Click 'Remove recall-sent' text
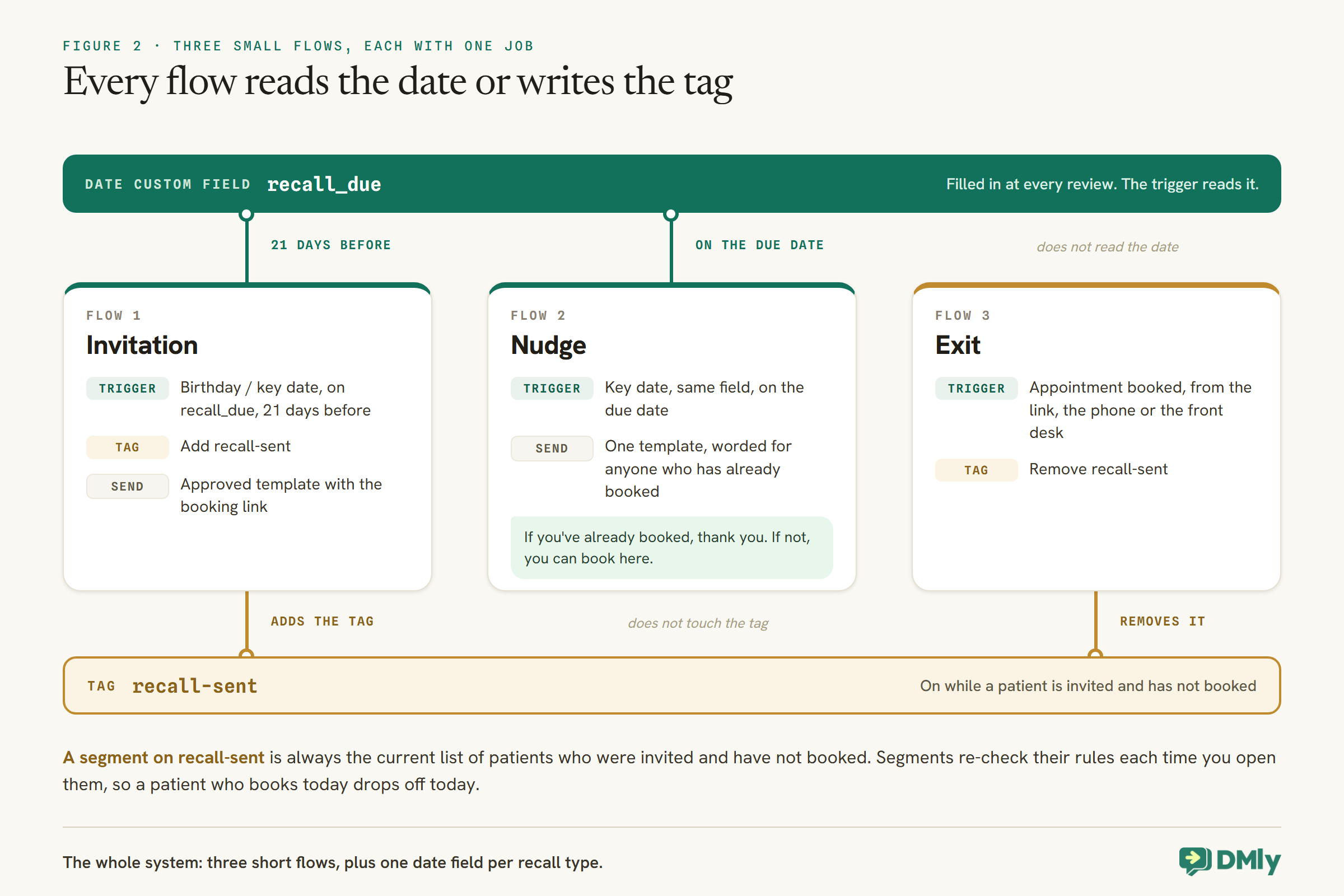 1098,469
